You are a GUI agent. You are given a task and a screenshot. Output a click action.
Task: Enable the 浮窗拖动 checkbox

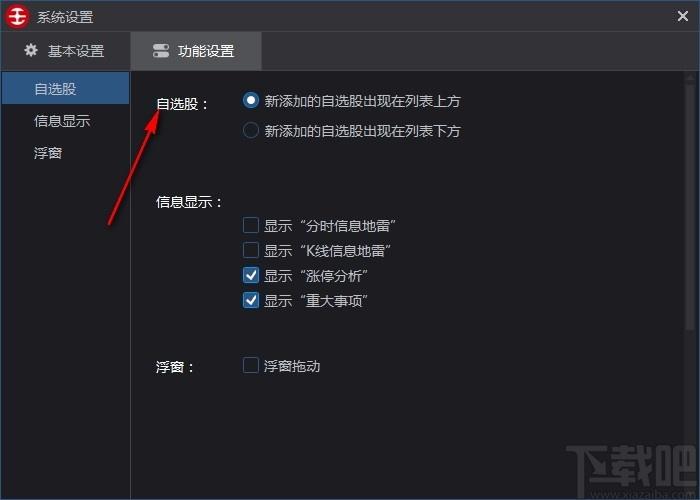click(250, 366)
